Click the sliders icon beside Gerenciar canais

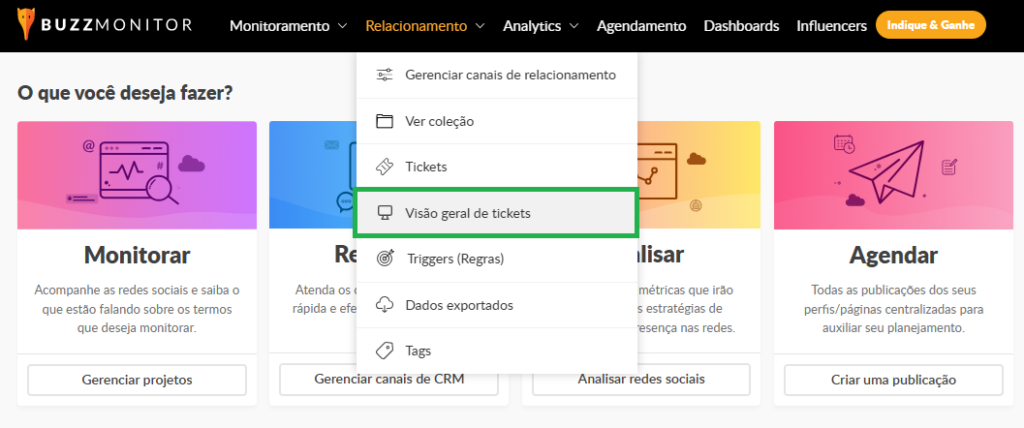point(385,75)
